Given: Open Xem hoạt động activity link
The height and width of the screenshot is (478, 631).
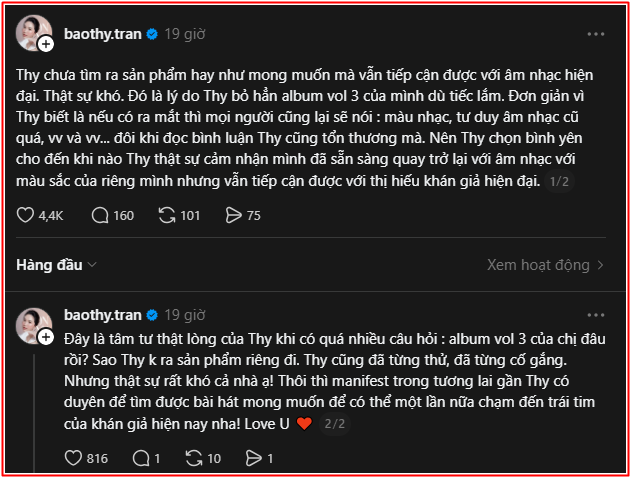Looking at the screenshot, I should pyautogui.click(x=545, y=265).
